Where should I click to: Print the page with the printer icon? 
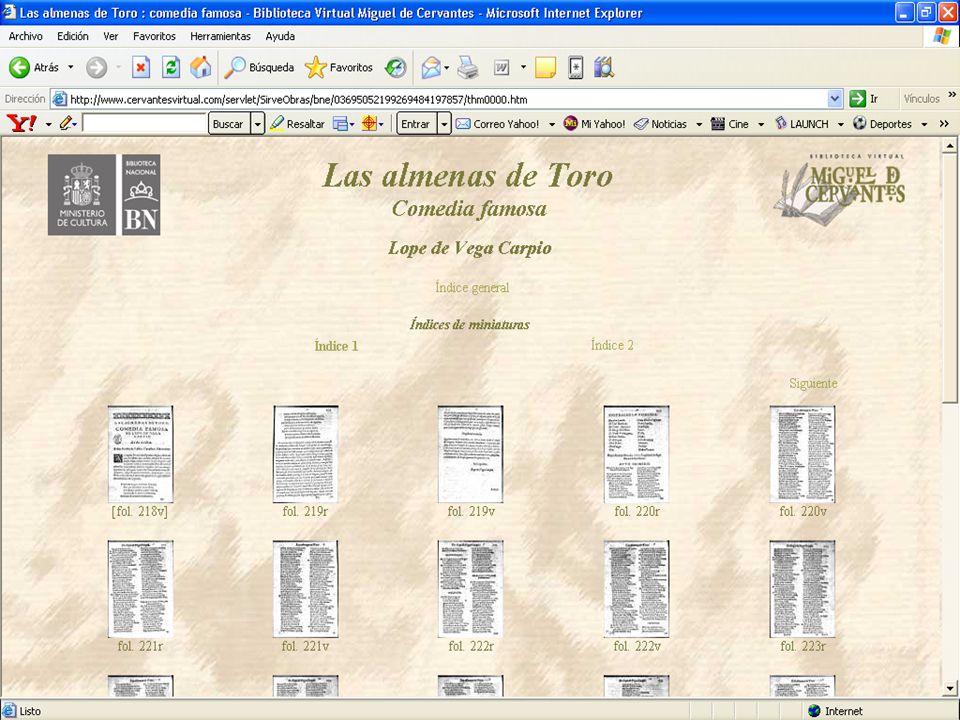click(x=468, y=67)
